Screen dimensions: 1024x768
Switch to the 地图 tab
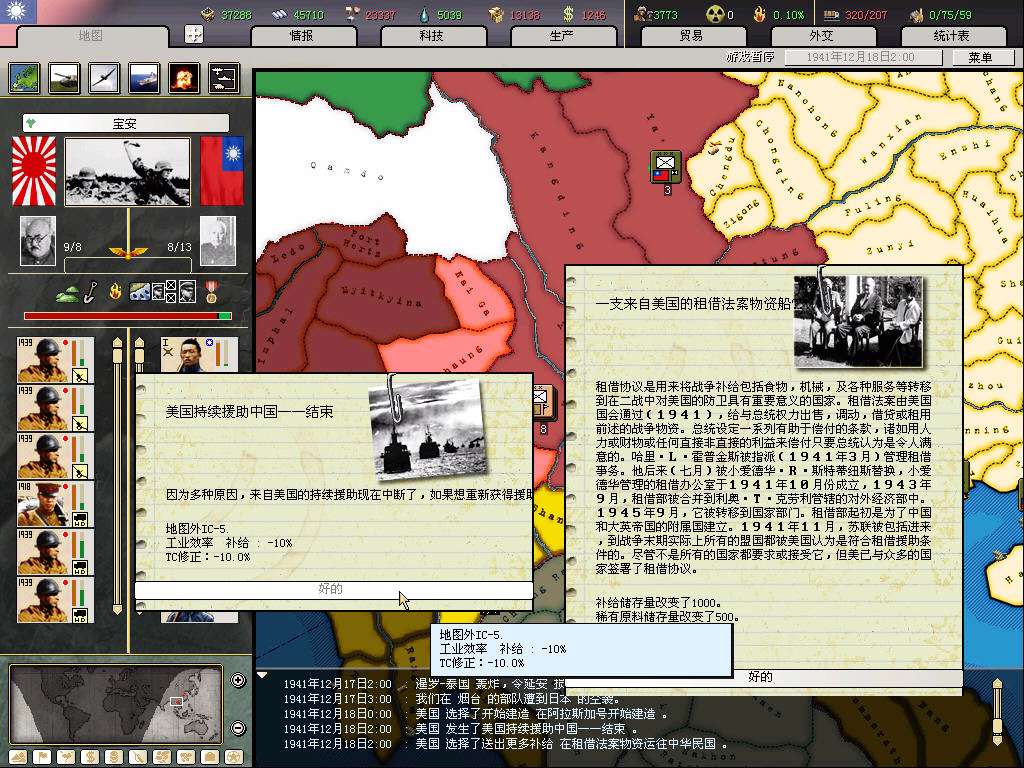[91, 36]
